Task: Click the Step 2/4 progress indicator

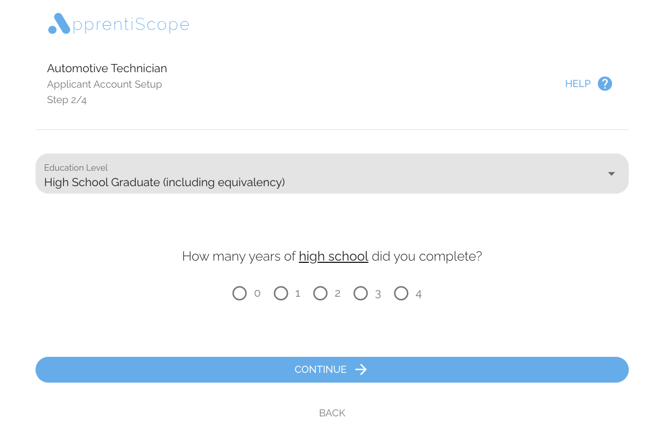Action: (x=67, y=100)
